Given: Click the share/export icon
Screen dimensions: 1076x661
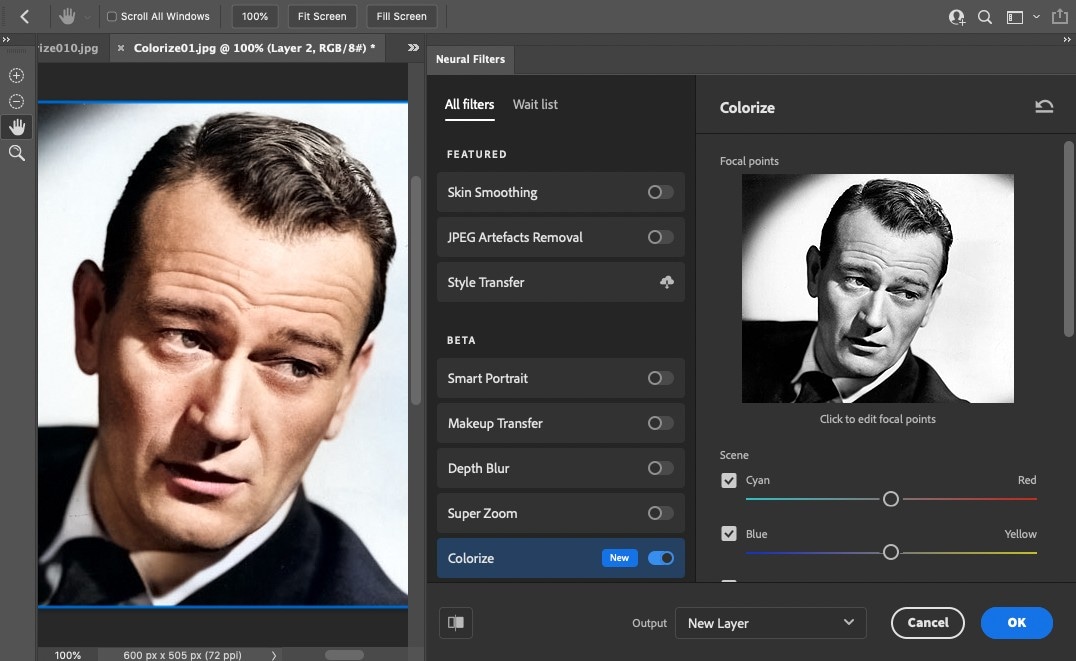Looking at the screenshot, I should (1060, 16).
